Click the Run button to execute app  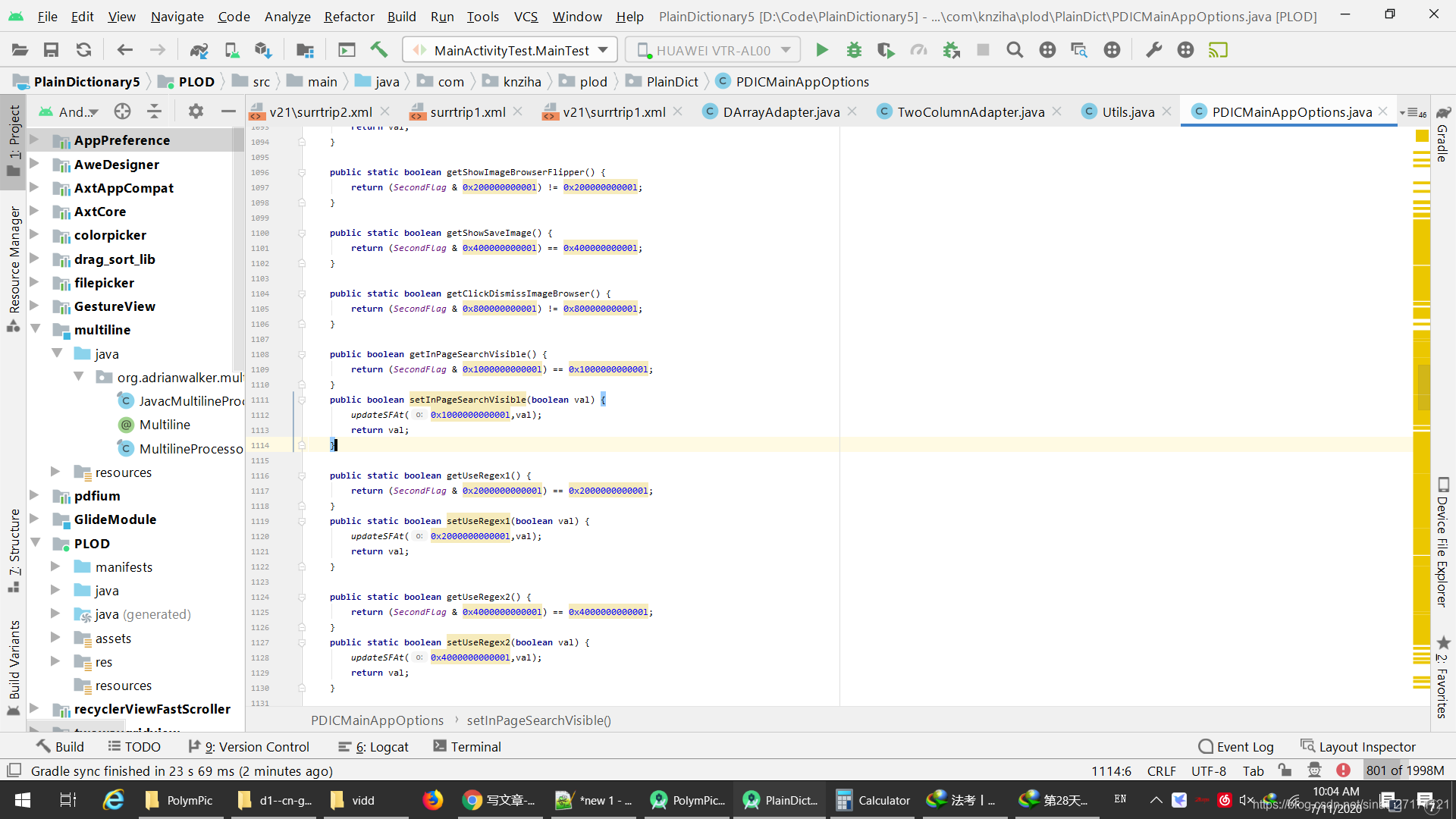coord(821,50)
